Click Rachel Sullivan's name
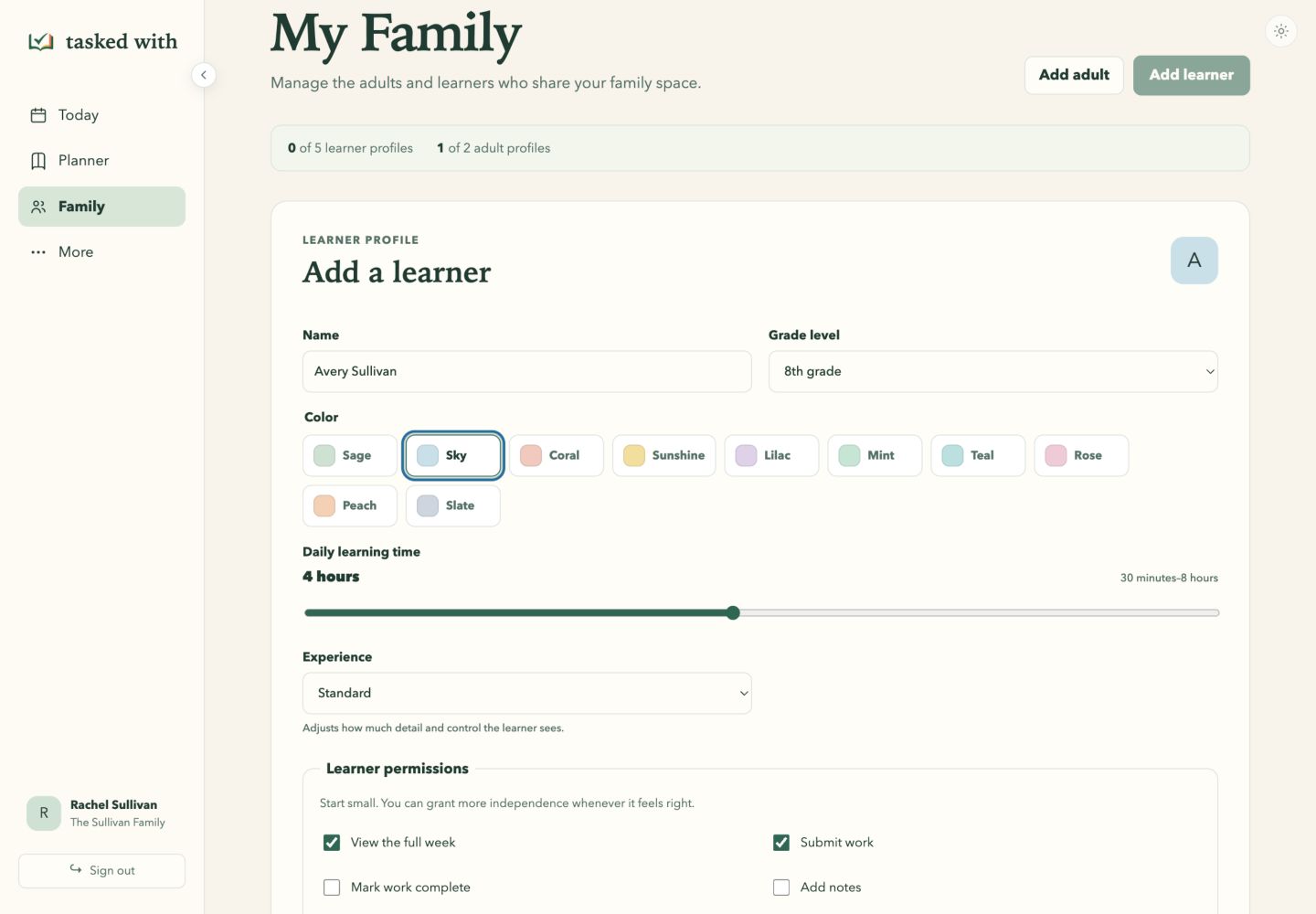Screen dimensions: 1316x914 pos(113,805)
